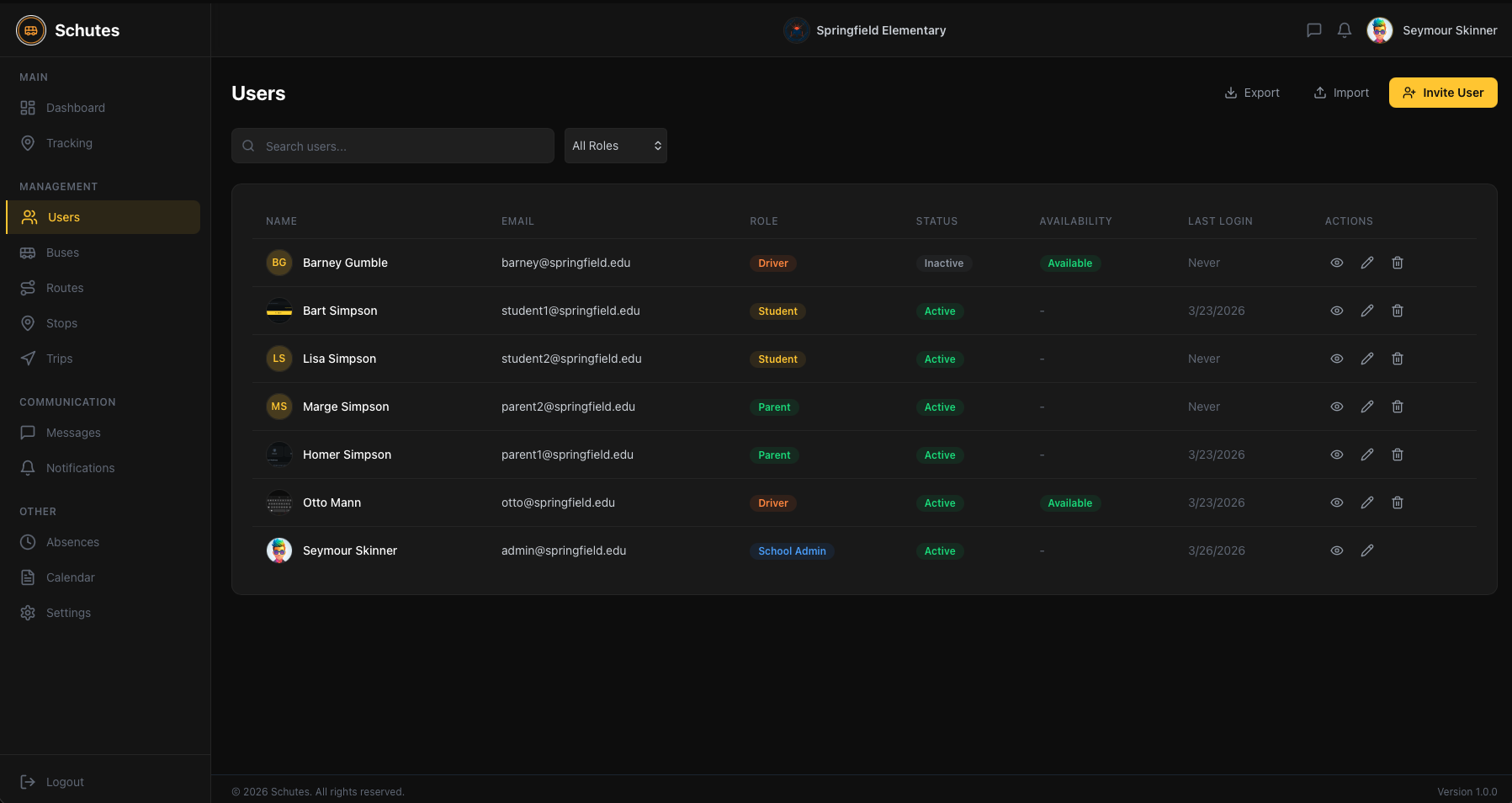
Task: Open the chat message icon in header
Action: coord(1314,30)
